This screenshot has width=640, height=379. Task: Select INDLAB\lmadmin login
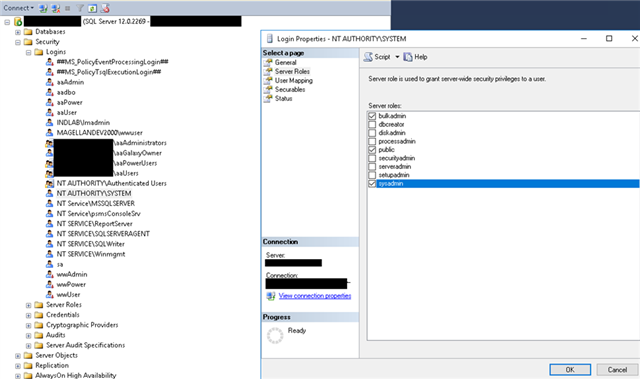tap(83, 122)
